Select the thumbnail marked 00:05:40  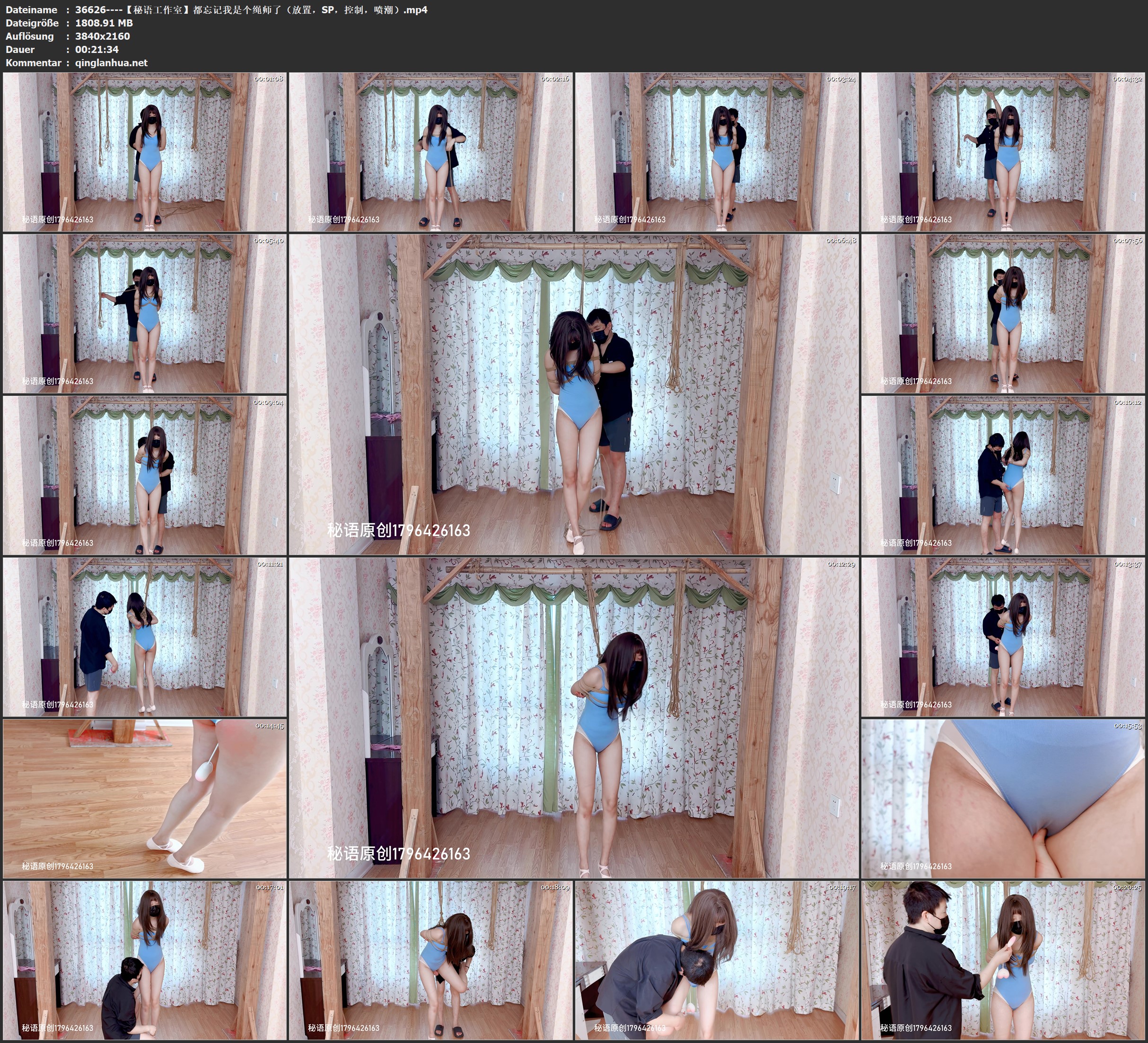tap(145, 313)
